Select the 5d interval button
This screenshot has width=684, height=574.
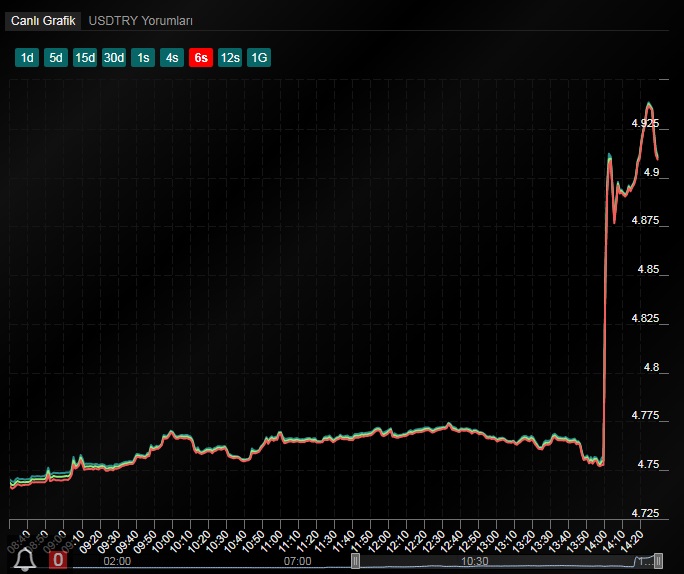56,58
